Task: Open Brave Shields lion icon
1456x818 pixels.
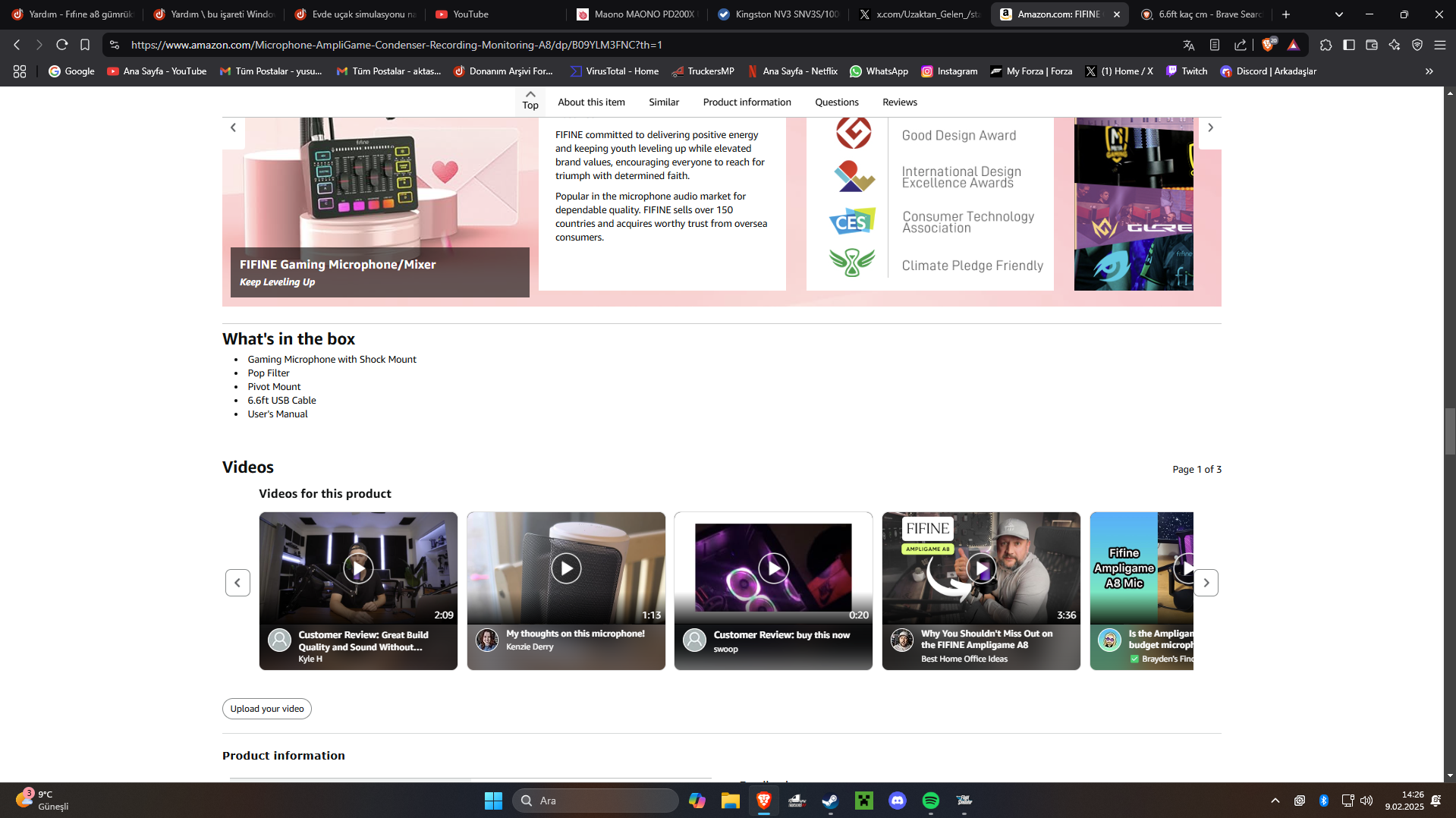Action: click(1269, 45)
